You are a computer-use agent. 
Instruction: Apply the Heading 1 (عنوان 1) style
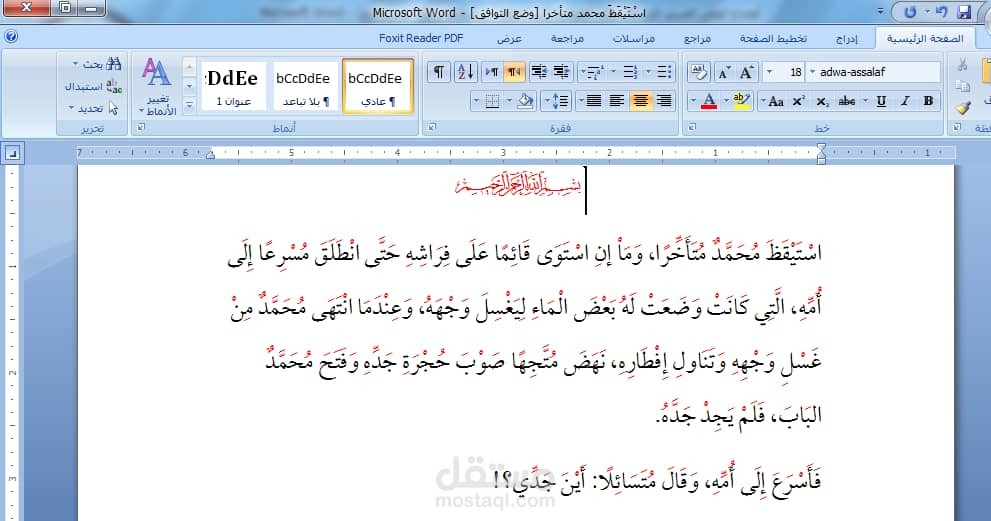click(x=233, y=87)
